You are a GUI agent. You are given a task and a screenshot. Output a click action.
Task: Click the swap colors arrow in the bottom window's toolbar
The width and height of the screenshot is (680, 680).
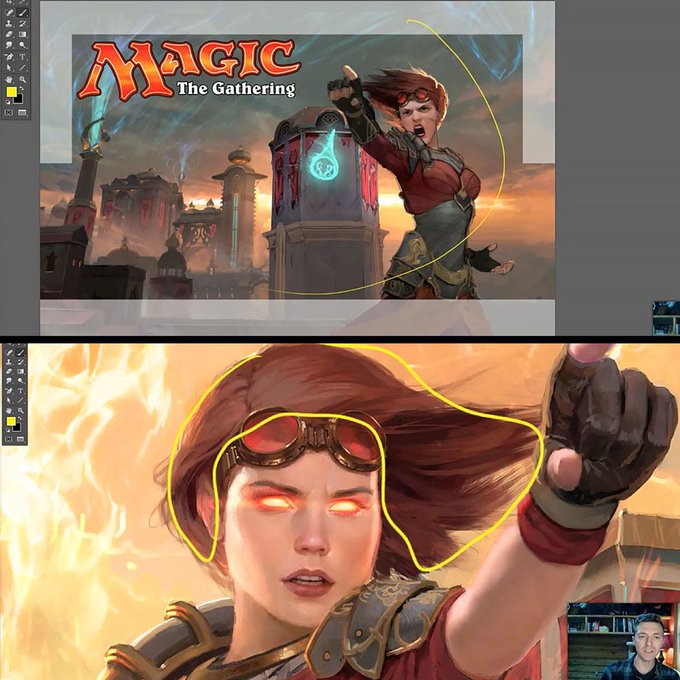[x=20, y=418]
